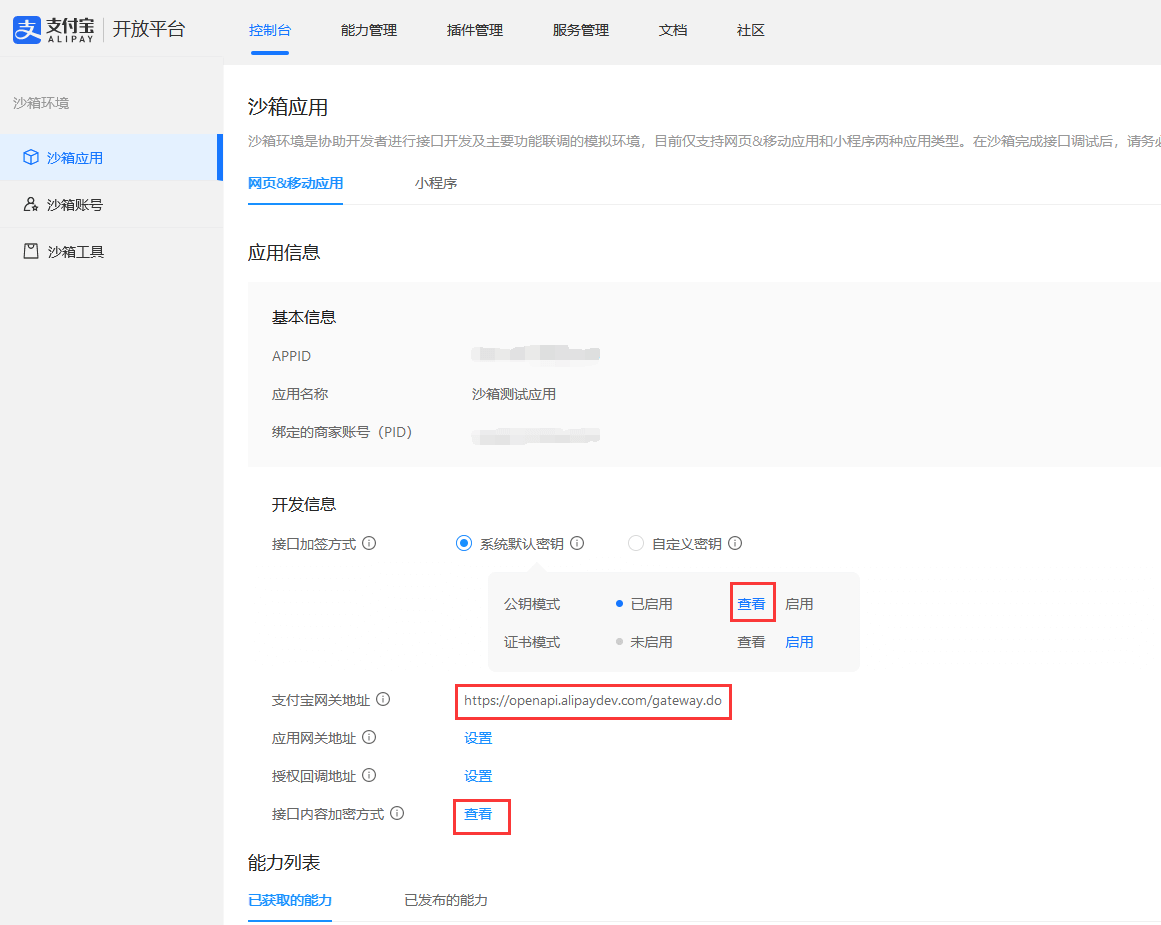Open the 社区 top navigation item
The height and width of the screenshot is (925, 1161).
(750, 30)
